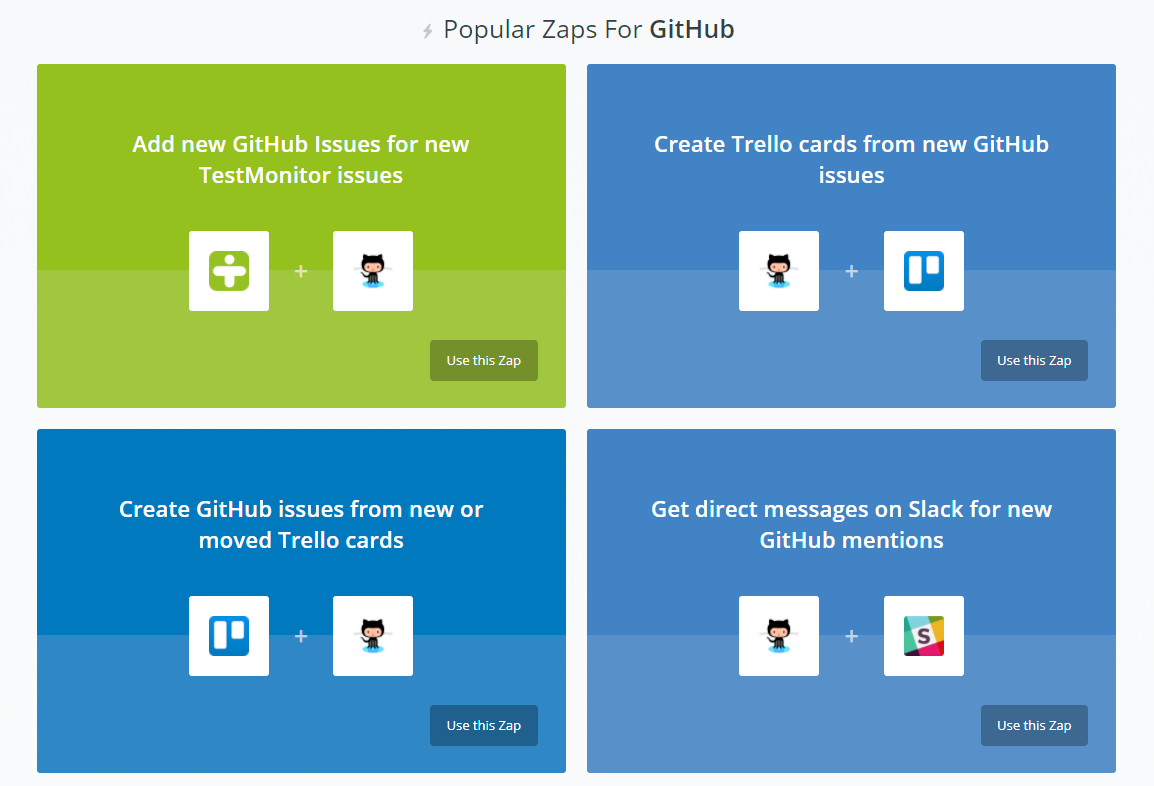This screenshot has height=786, width=1154.
Task: Open 'Add new GitHub Issues for new TestMonitor issues' title
Action: 301,160
